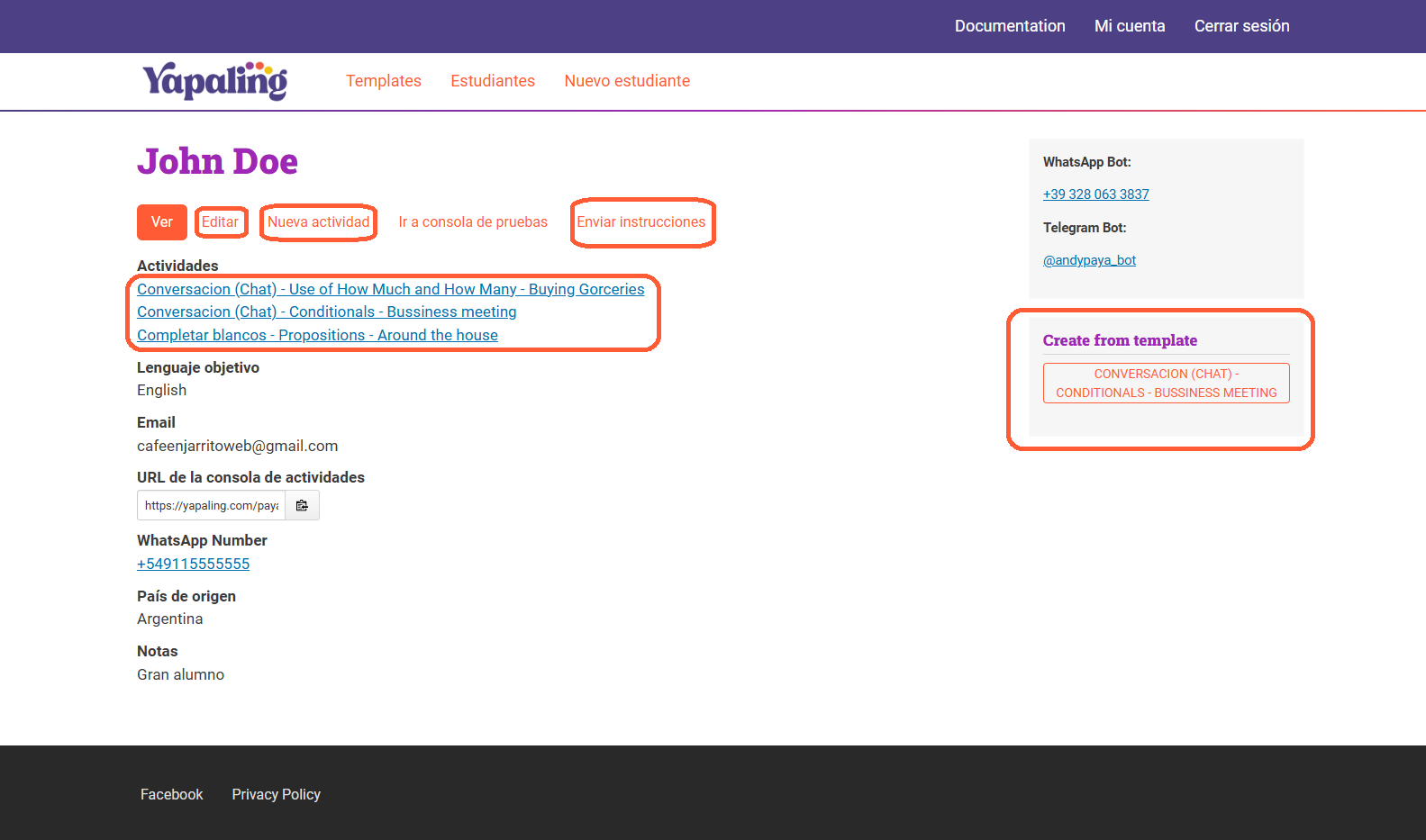Open the Buying Gorceries conversation activity
1426x840 pixels.
click(x=390, y=289)
